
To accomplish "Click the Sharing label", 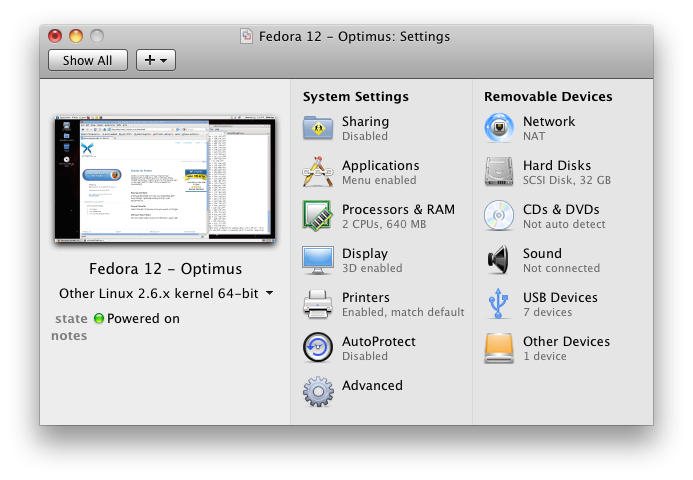I will [366, 121].
